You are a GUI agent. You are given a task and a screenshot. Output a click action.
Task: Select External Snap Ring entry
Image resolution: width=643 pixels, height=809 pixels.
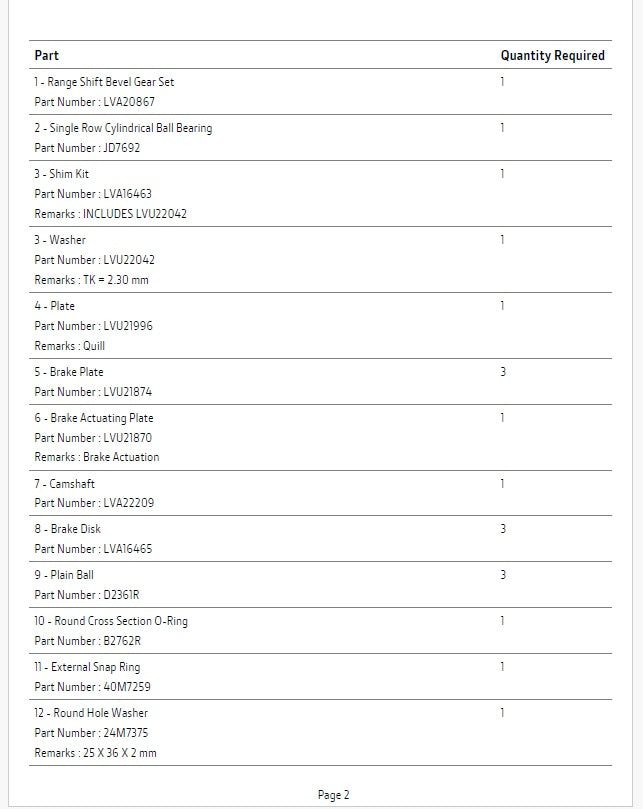[x=87, y=667]
